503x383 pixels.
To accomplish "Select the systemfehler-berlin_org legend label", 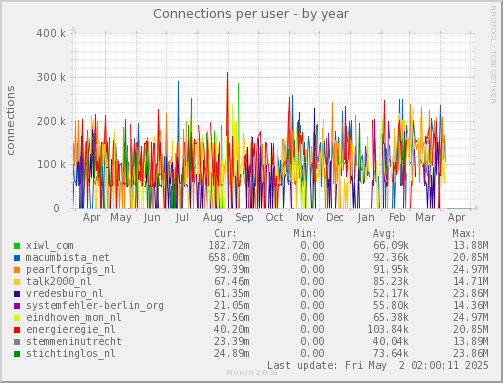I will pyautogui.click(x=95, y=306).
